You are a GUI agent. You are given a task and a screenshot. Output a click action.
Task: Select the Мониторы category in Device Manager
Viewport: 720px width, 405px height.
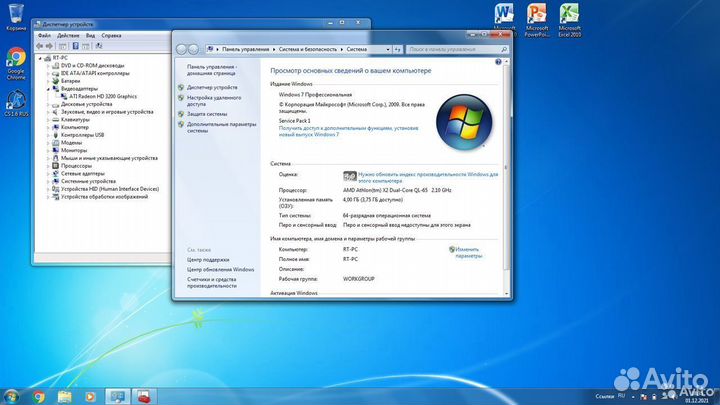74,151
